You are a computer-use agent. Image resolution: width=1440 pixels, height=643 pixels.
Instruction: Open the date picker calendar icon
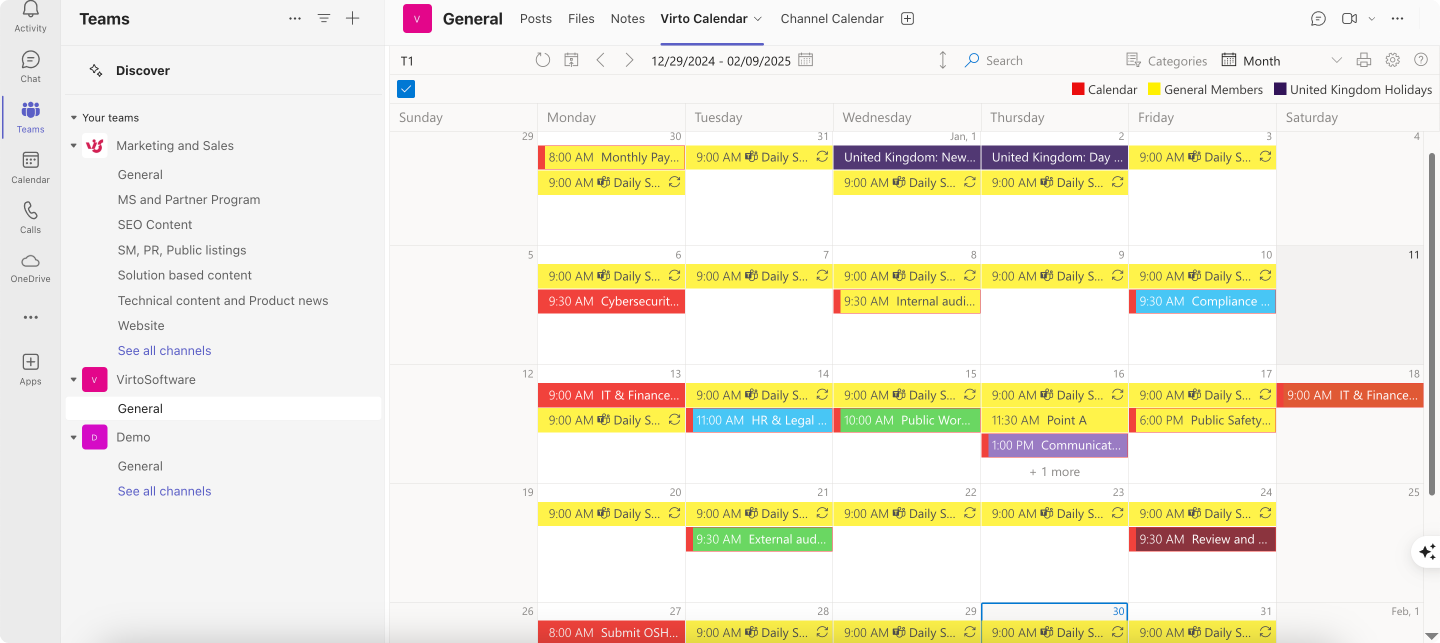pyautogui.click(x=805, y=60)
